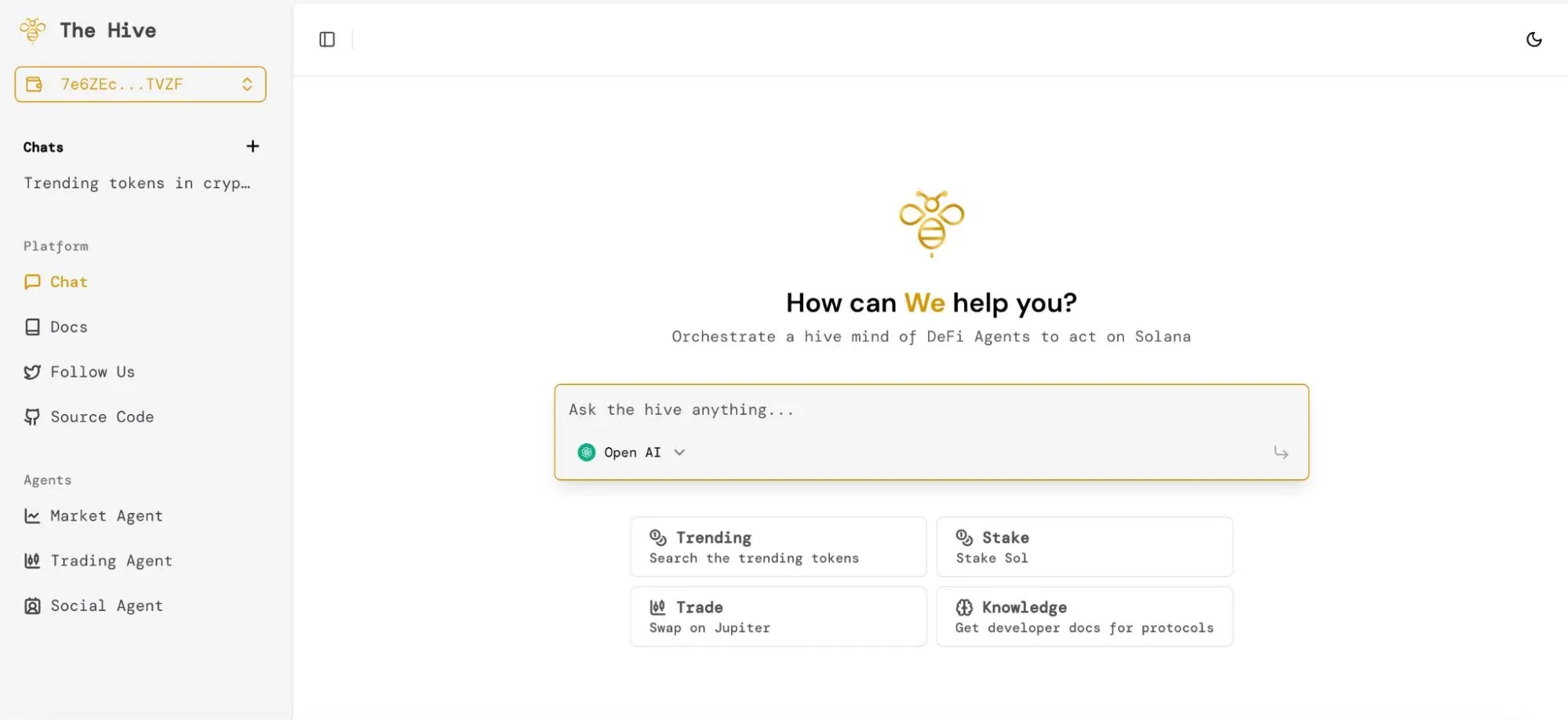This screenshot has width=1568, height=720.
Task: Click the OpenAI logo in the prompt box
Action: (586, 453)
